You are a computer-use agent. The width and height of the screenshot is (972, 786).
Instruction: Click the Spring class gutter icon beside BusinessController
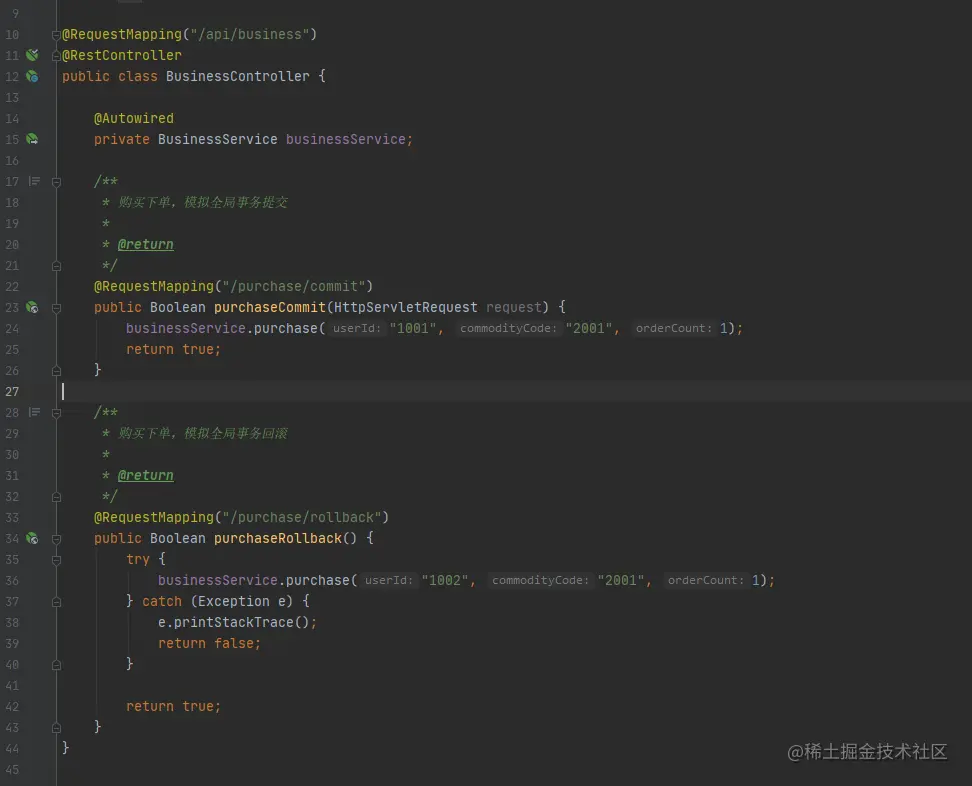32,76
